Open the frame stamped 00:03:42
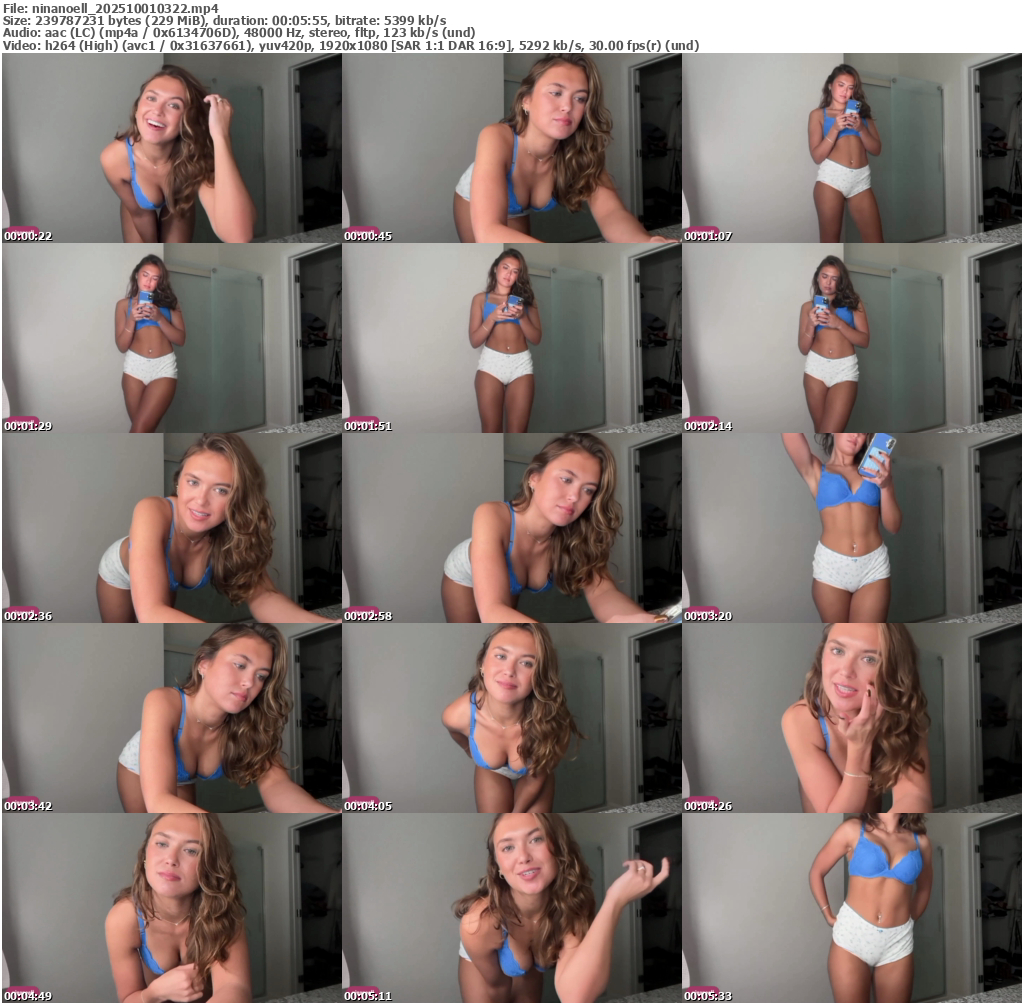Viewport: 1024px width, 1003px height. point(172,718)
